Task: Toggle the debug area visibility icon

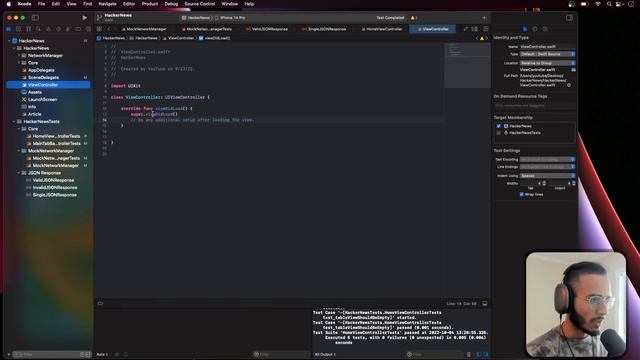Action: tap(484, 304)
